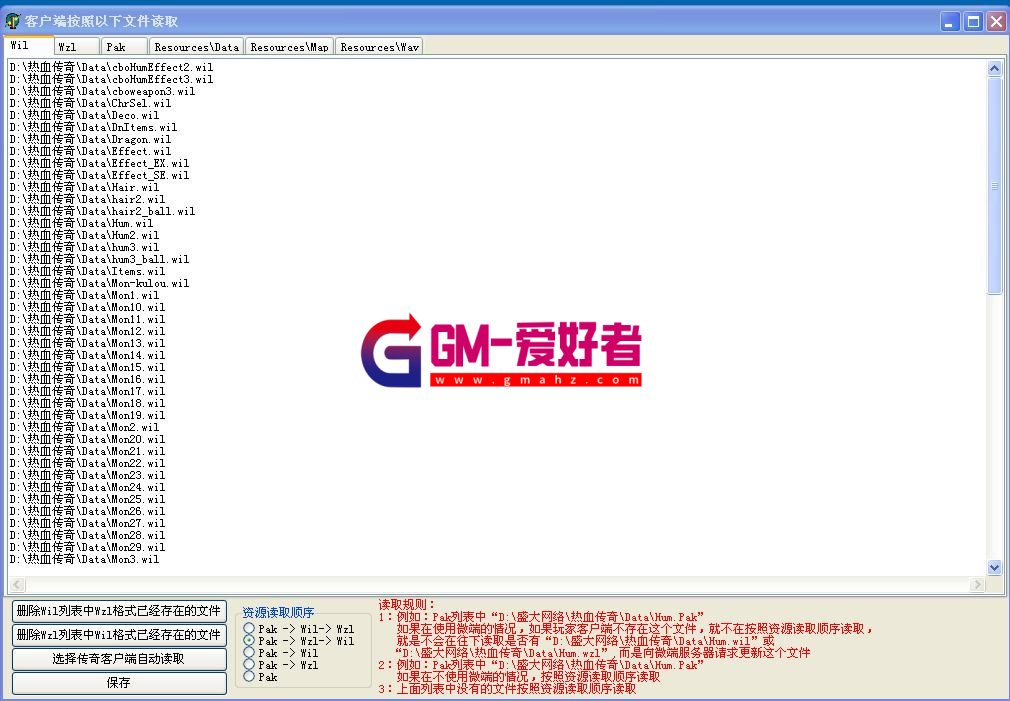Click the Mon12.wil entry

(x=88, y=332)
